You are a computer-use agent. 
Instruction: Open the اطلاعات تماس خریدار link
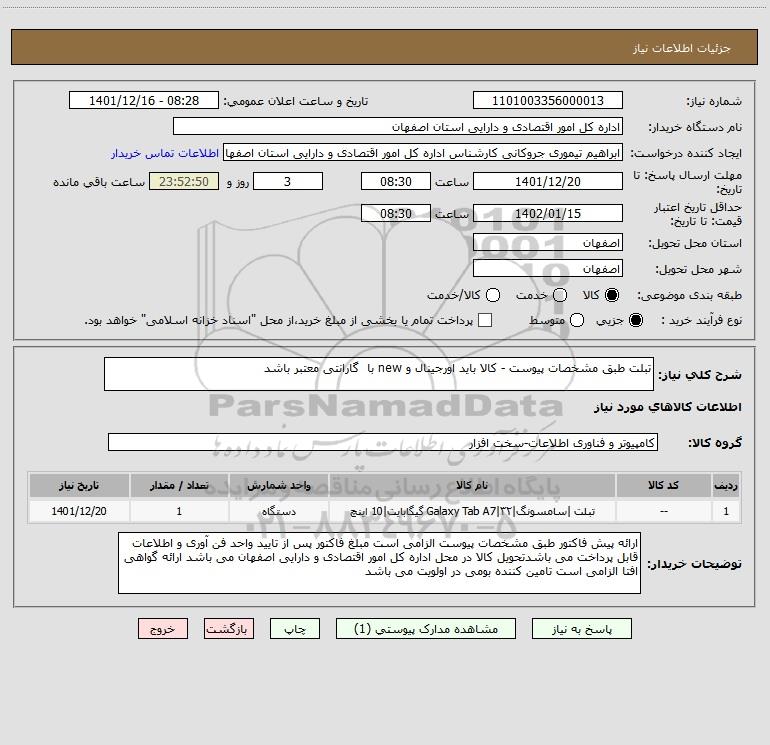pos(165,153)
